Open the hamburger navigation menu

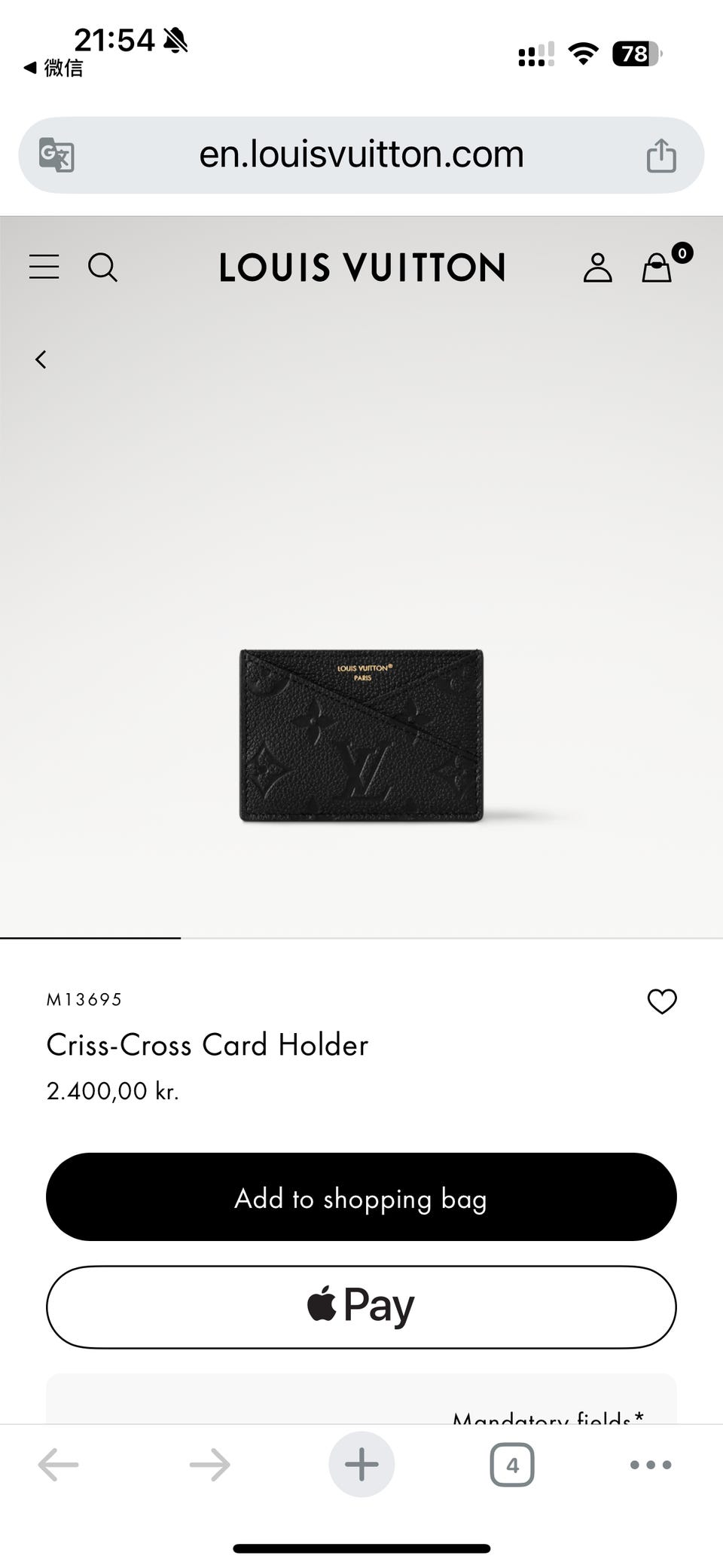click(44, 267)
